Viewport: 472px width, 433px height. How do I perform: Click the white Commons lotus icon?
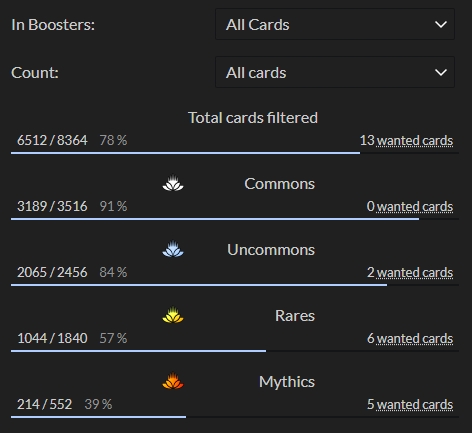point(173,183)
